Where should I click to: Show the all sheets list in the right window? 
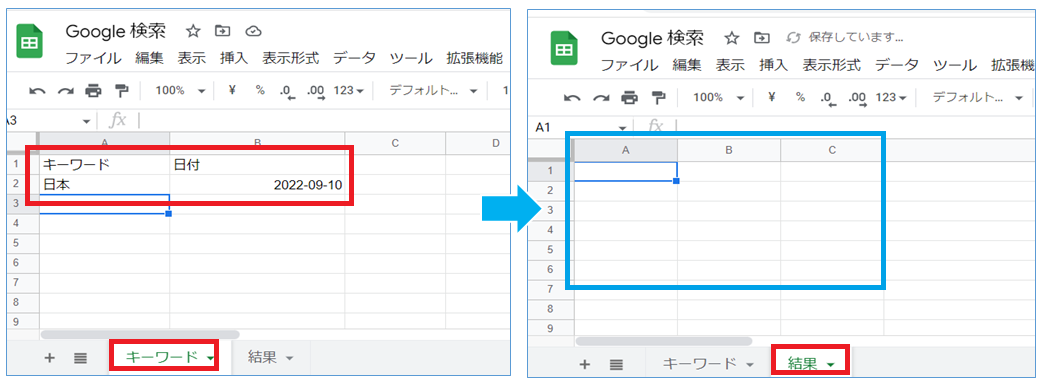coord(615,365)
